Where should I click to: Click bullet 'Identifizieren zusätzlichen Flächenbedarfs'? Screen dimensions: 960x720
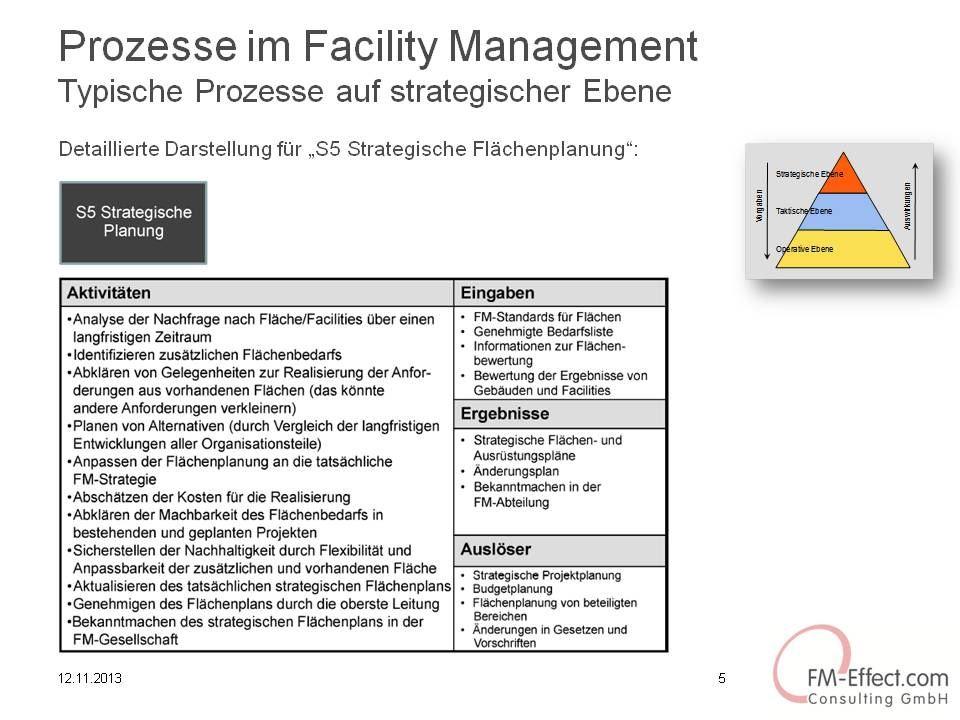[204, 354]
